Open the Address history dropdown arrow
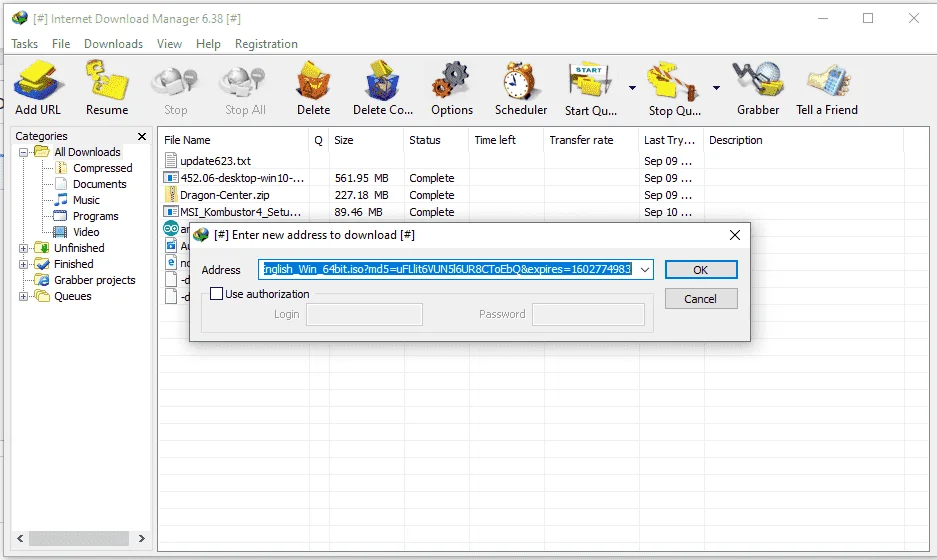The height and width of the screenshot is (560, 937). point(645,270)
